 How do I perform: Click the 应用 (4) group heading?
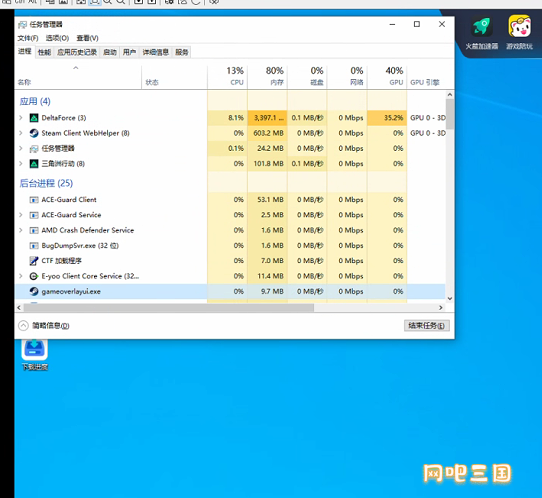35,101
